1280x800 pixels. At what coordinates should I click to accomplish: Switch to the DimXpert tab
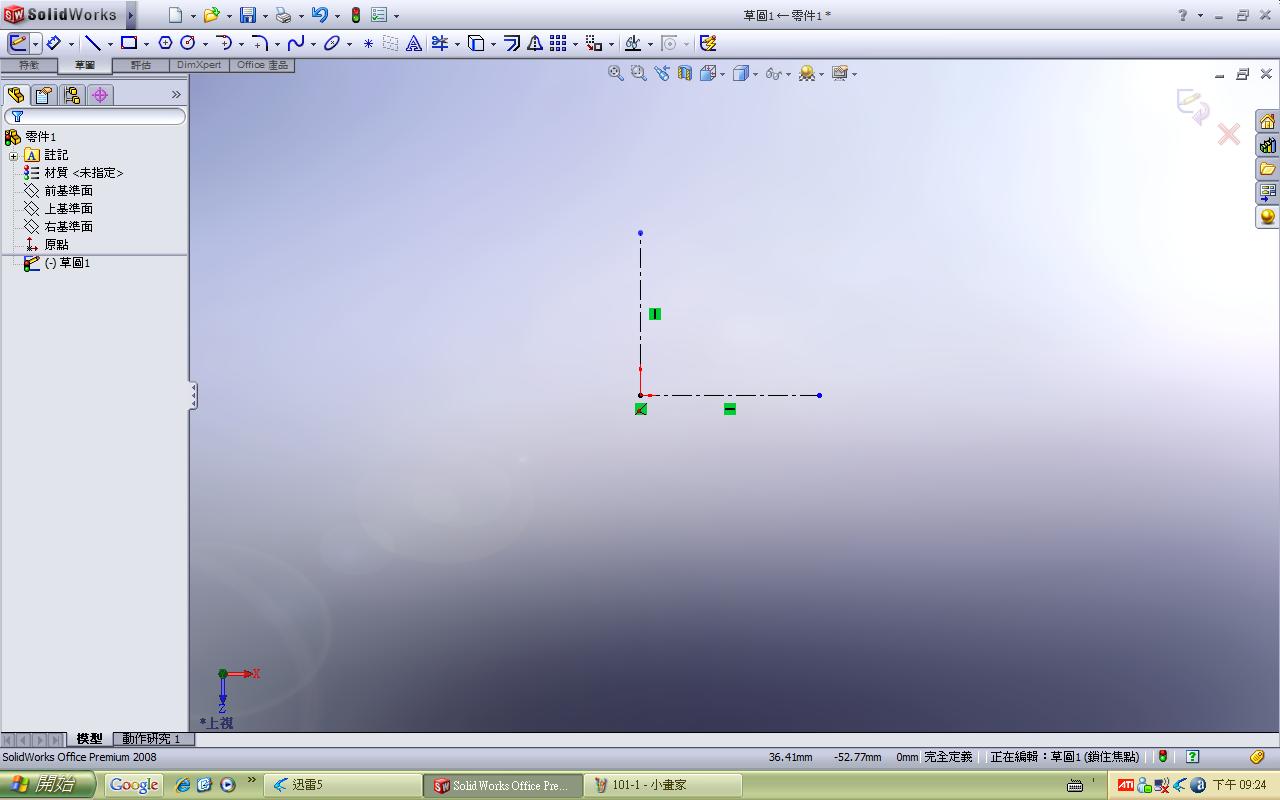tap(199, 65)
